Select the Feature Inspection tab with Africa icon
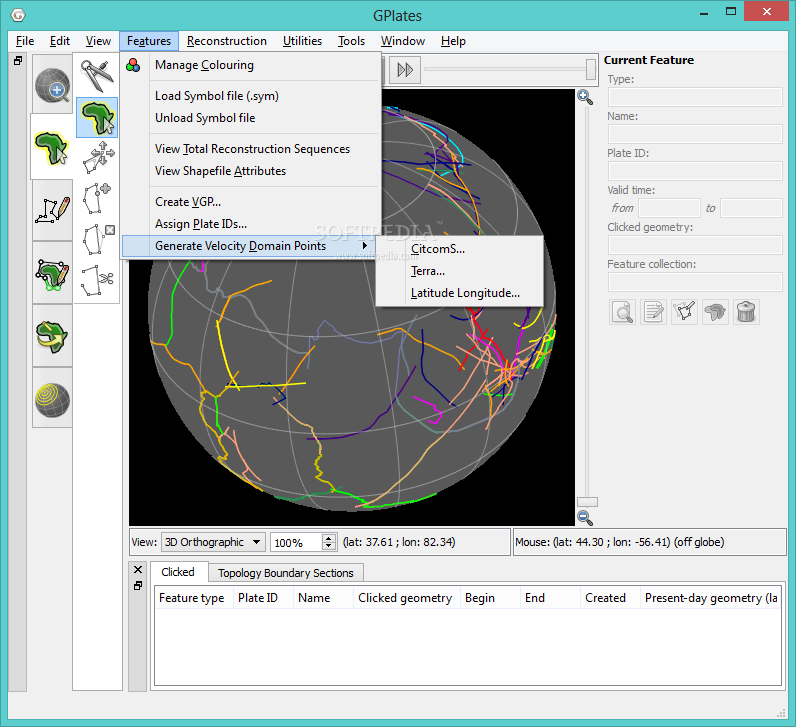 51,147
